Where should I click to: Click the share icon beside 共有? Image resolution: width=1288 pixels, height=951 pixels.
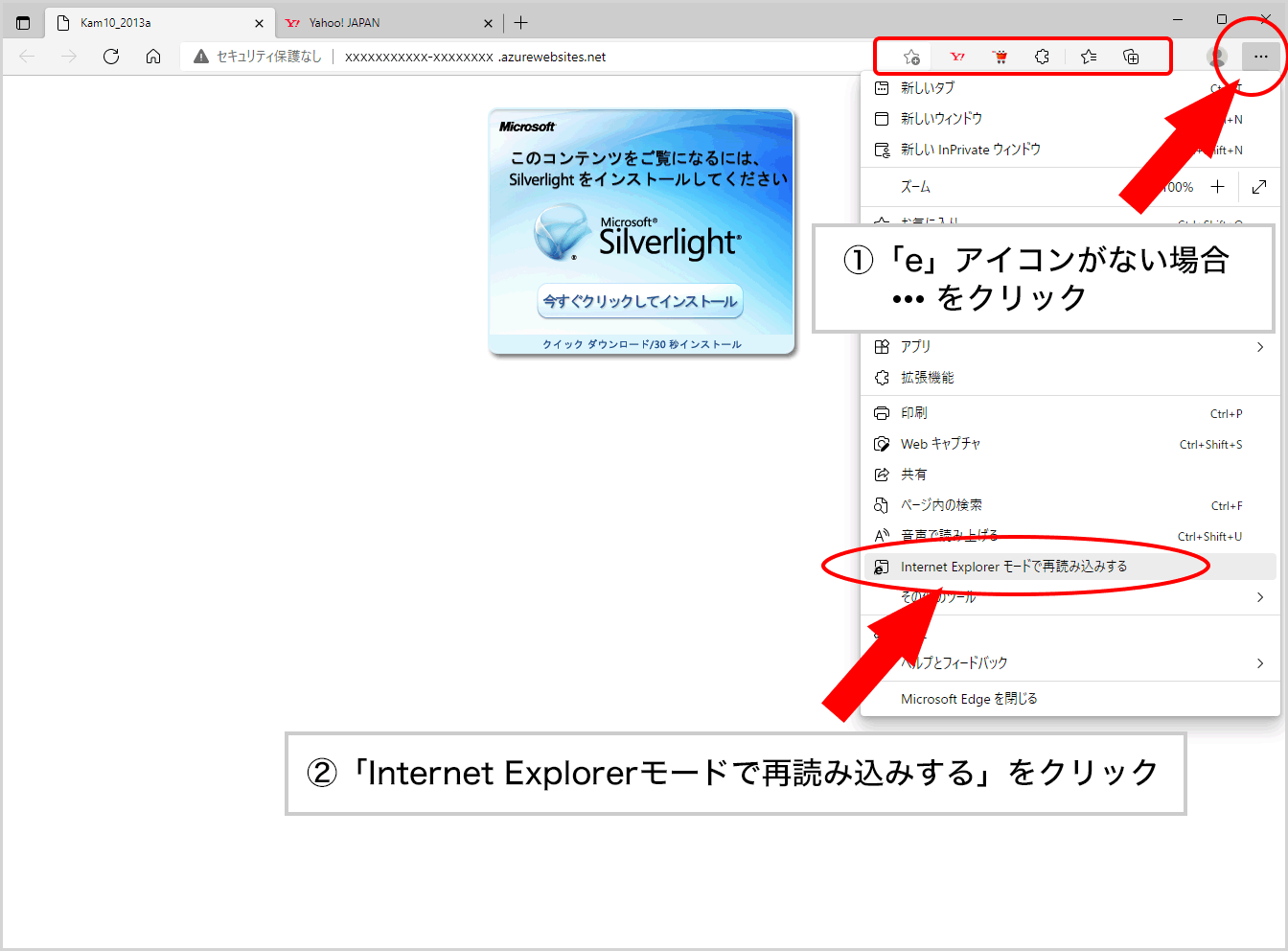coord(882,475)
